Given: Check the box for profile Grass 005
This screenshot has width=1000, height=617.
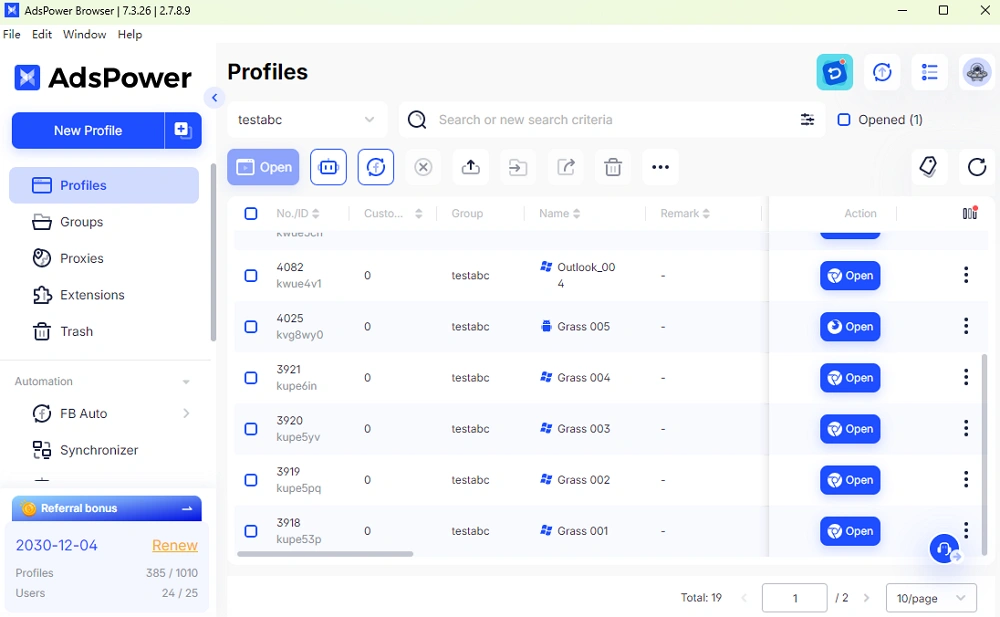Looking at the screenshot, I should pos(251,327).
